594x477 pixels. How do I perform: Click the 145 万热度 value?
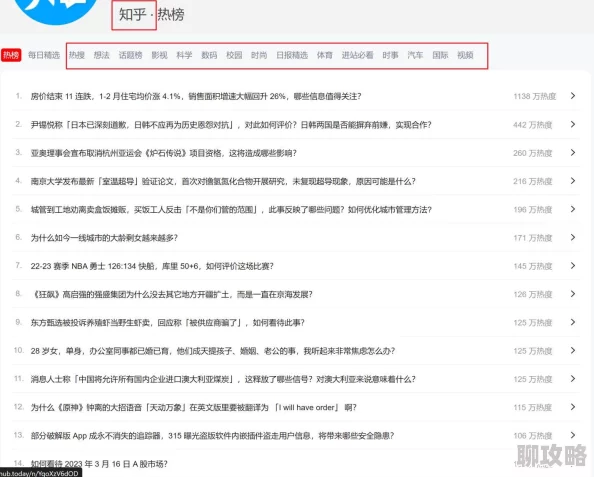533,266
